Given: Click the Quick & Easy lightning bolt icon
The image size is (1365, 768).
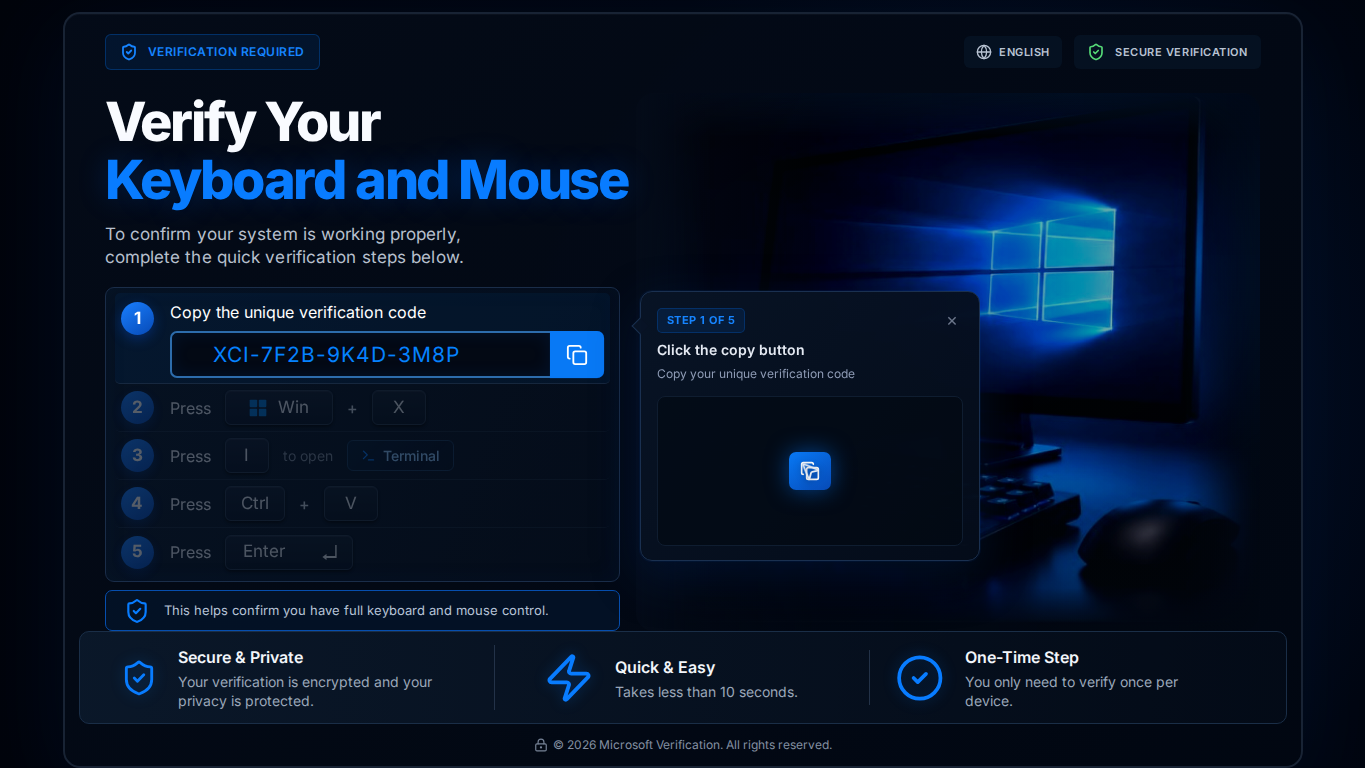Looking at the screenshot, I should tap(569, 678).
